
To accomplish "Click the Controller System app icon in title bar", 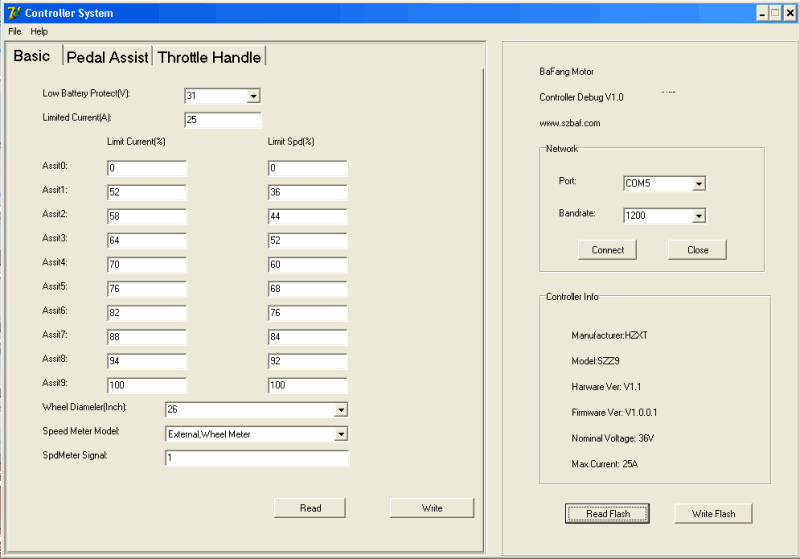I will pyautogui.click(x=14, y=13).
